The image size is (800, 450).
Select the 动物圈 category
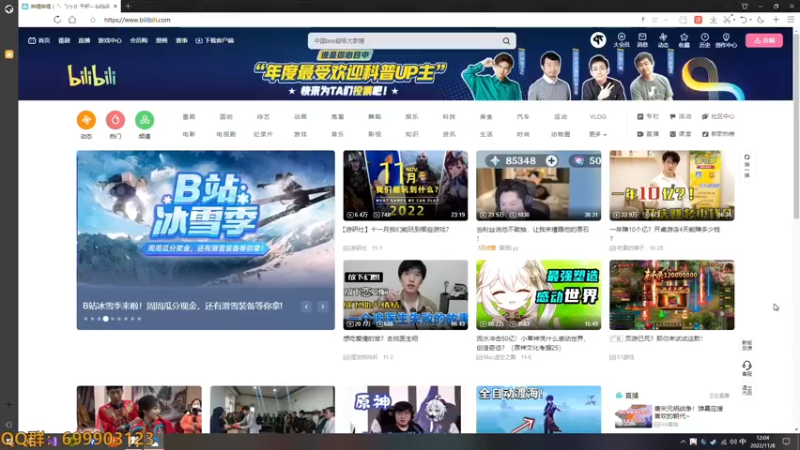click(x=560, y=134)
